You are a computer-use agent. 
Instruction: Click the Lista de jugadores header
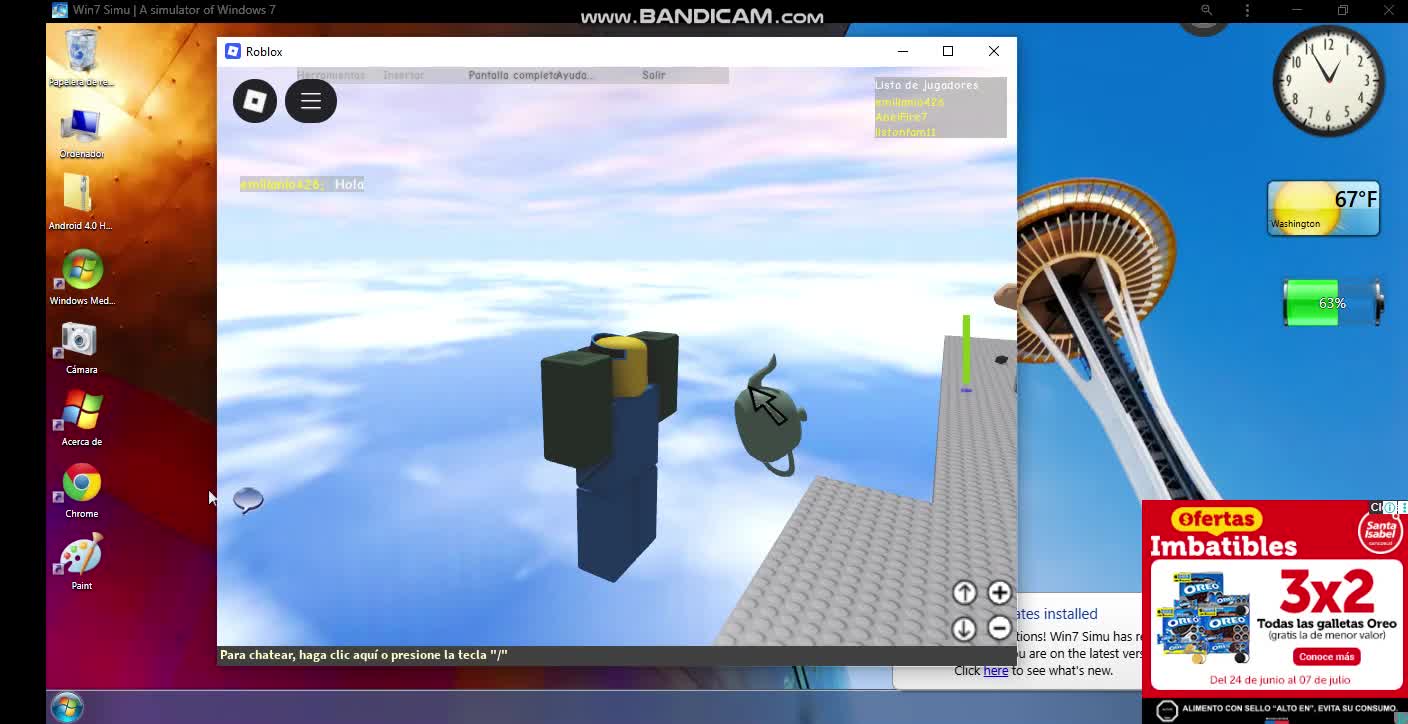pos(926,86)
